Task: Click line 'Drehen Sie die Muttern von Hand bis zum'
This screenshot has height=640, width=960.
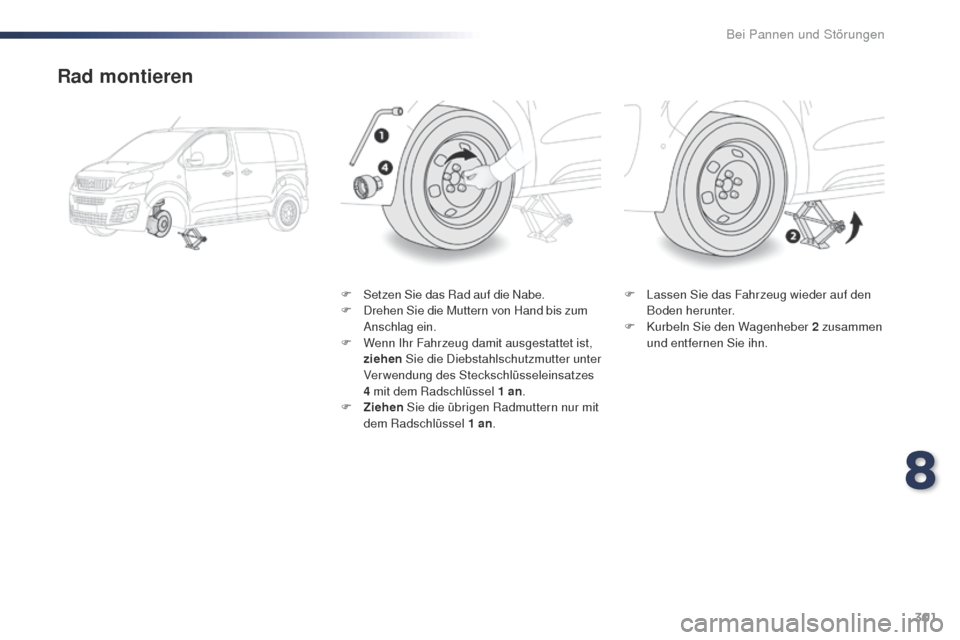Action: pyautogui.click(x=475, y=311)
